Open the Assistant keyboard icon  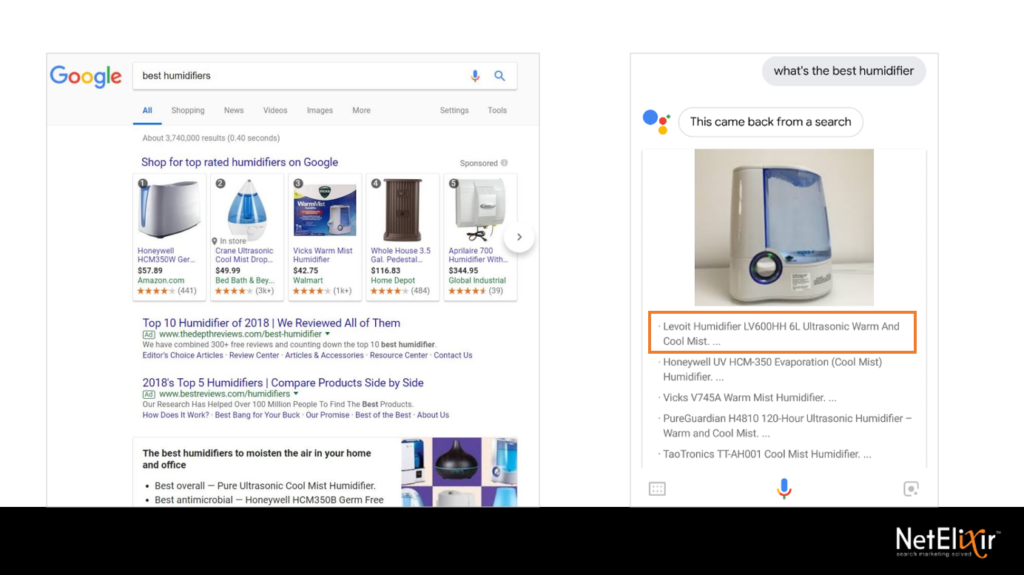(657, 489)
